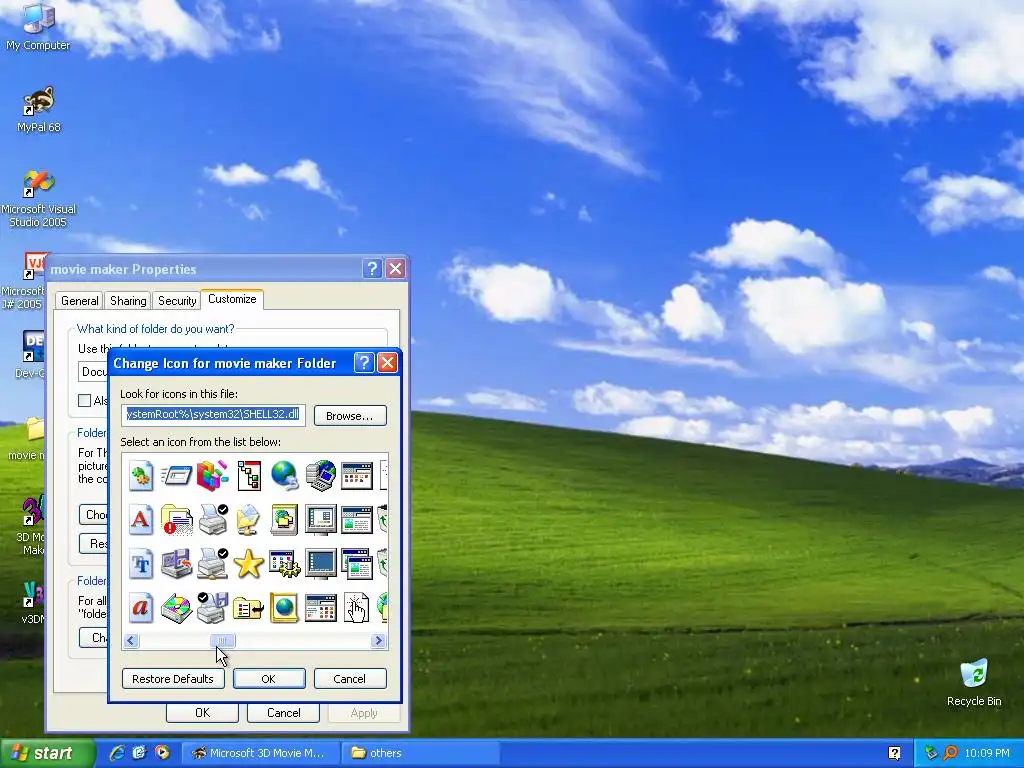Click Restore Defaults in Change Icon dialog
1024x768 pixels.
click(173, 679)
